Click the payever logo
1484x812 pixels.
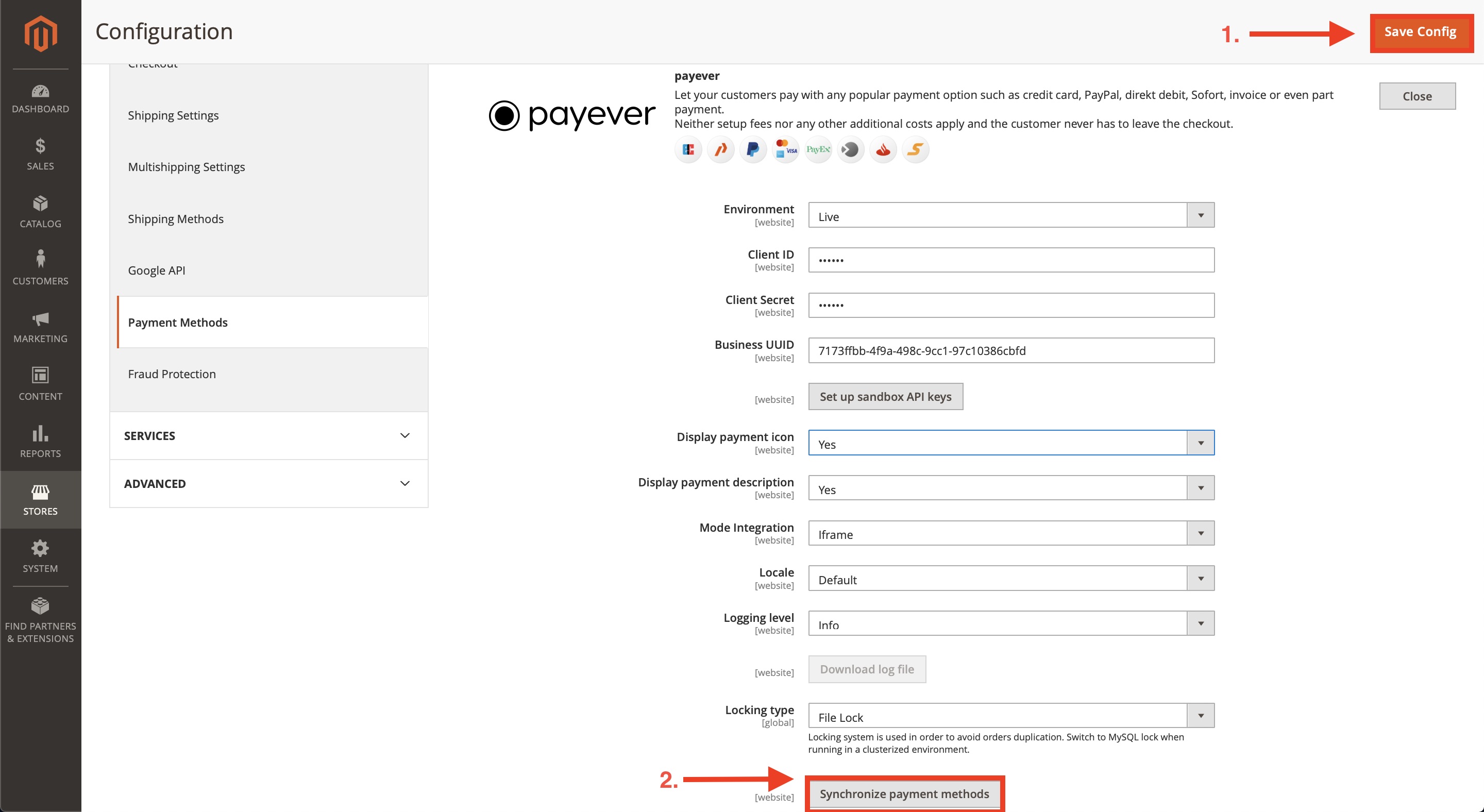tap(571, 115)
